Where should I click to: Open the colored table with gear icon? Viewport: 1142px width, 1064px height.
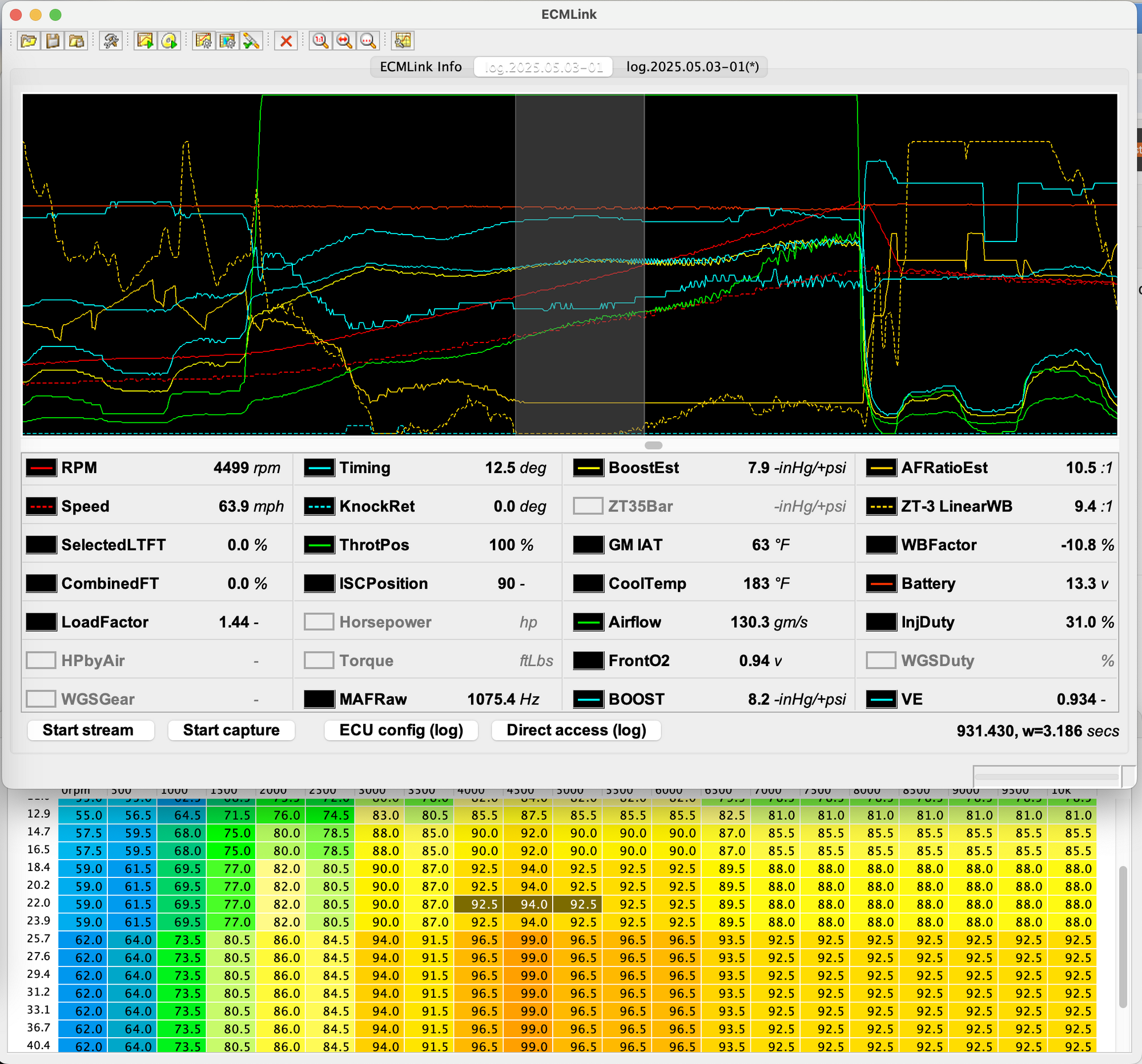[227, 41]
